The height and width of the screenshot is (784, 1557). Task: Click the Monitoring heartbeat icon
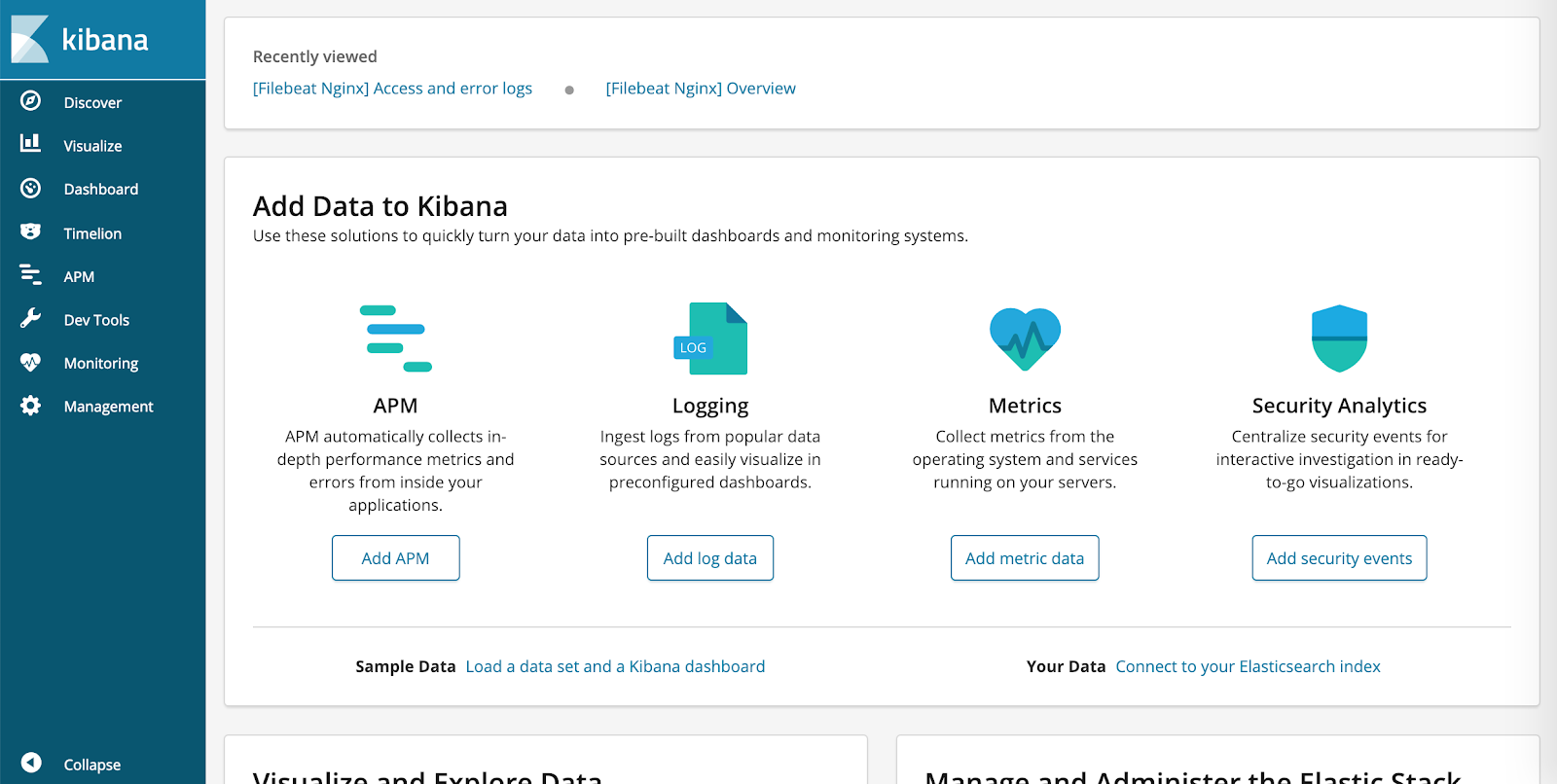[31, 362]
